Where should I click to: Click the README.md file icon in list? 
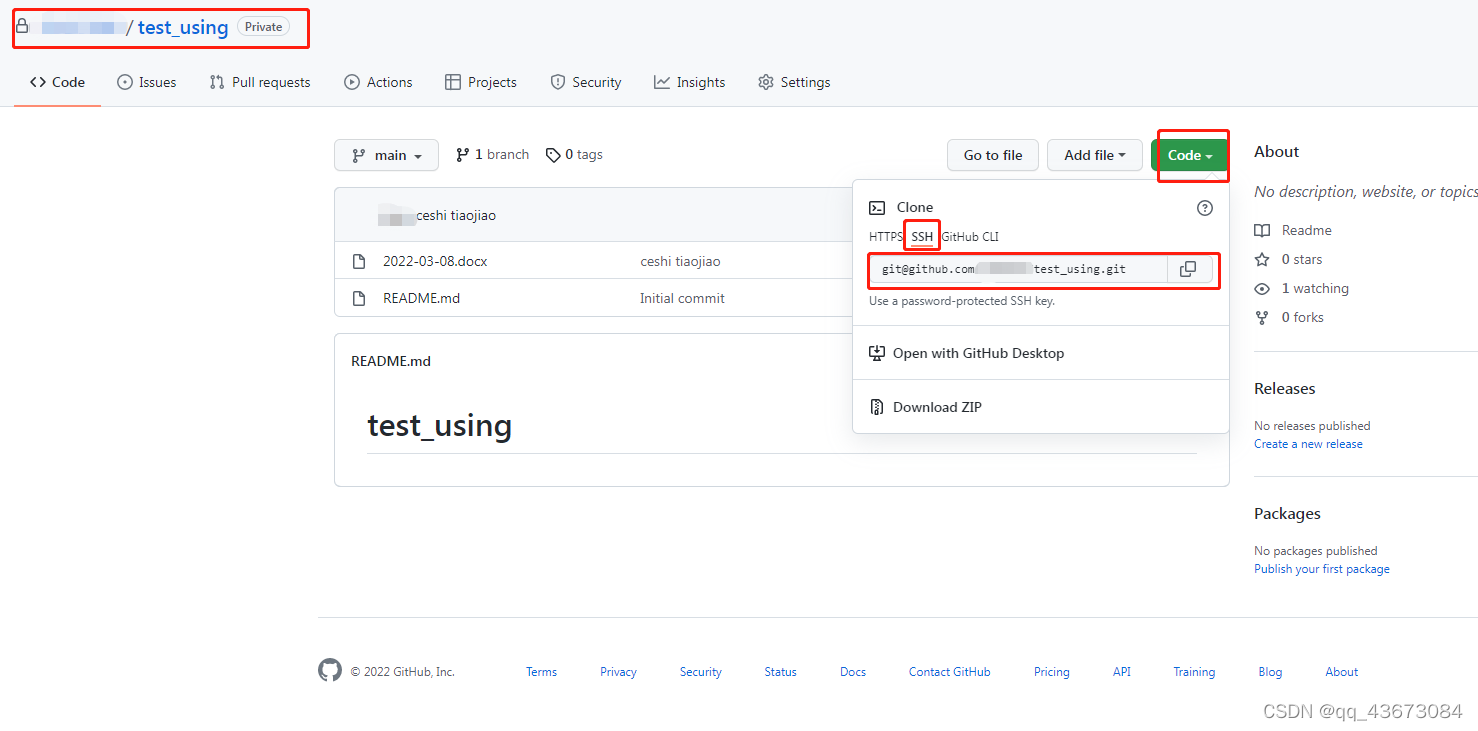tap(359, 298)
